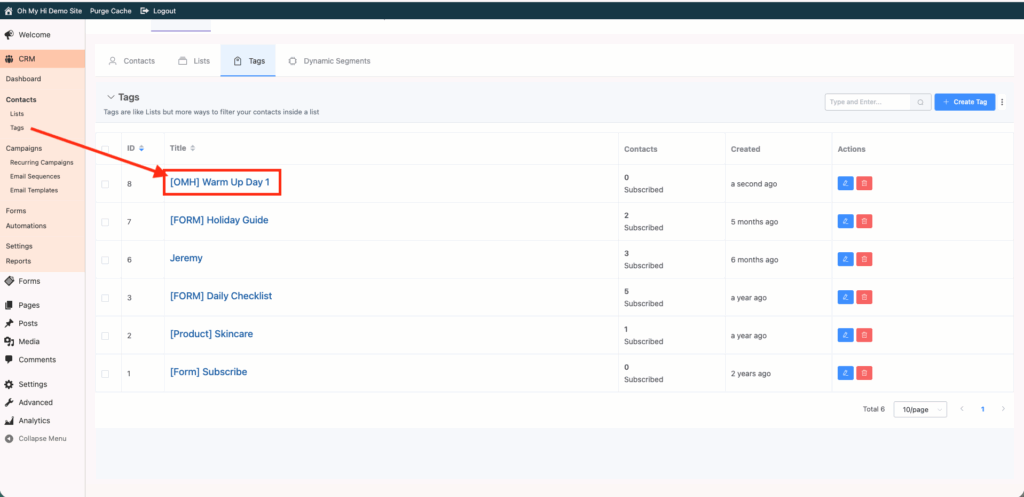Sort the table by ID column
The image size is (1024, 497).
pos(135,149)
